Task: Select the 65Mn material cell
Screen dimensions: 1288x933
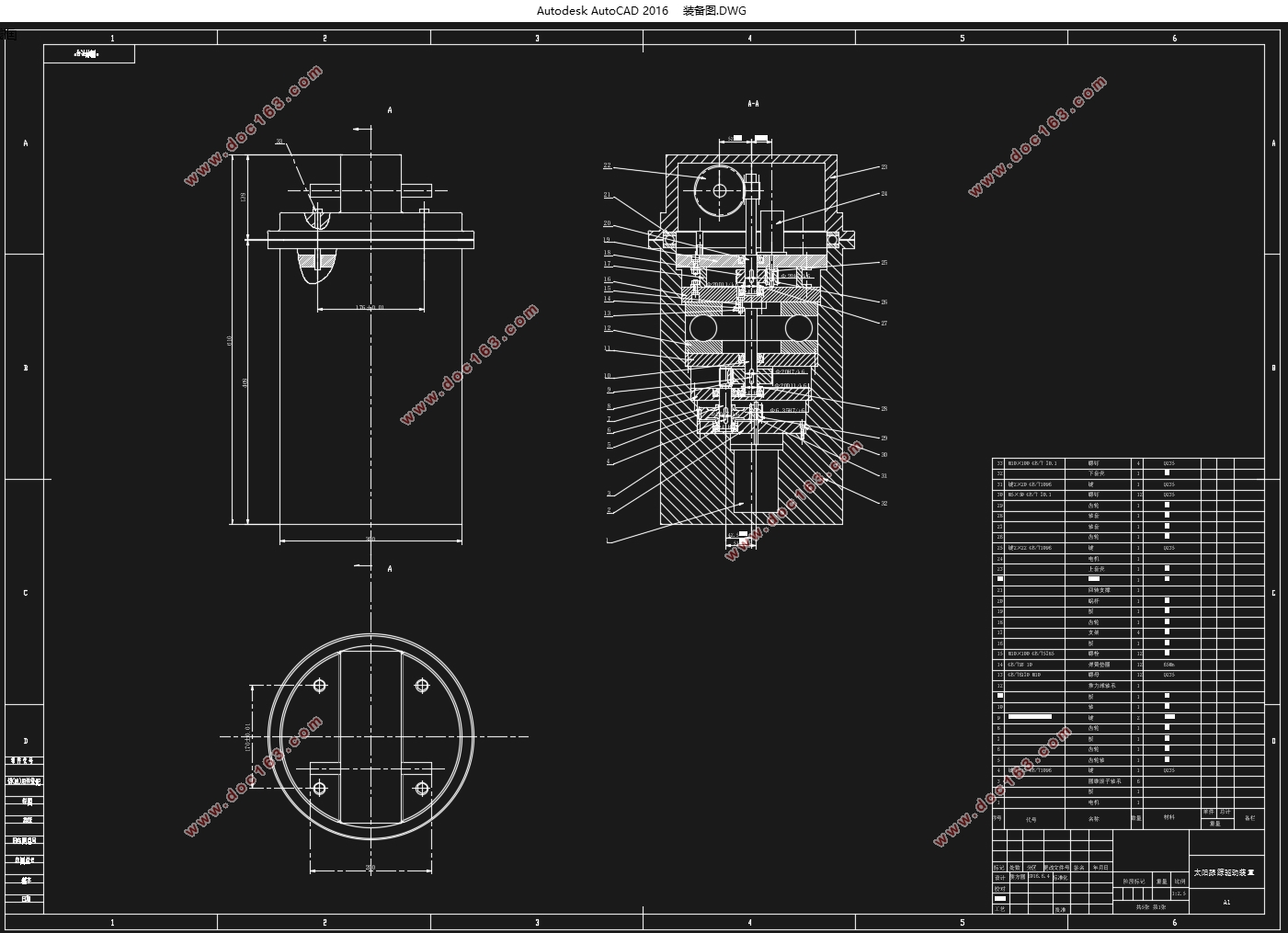Action: (x=1169, y=665)
